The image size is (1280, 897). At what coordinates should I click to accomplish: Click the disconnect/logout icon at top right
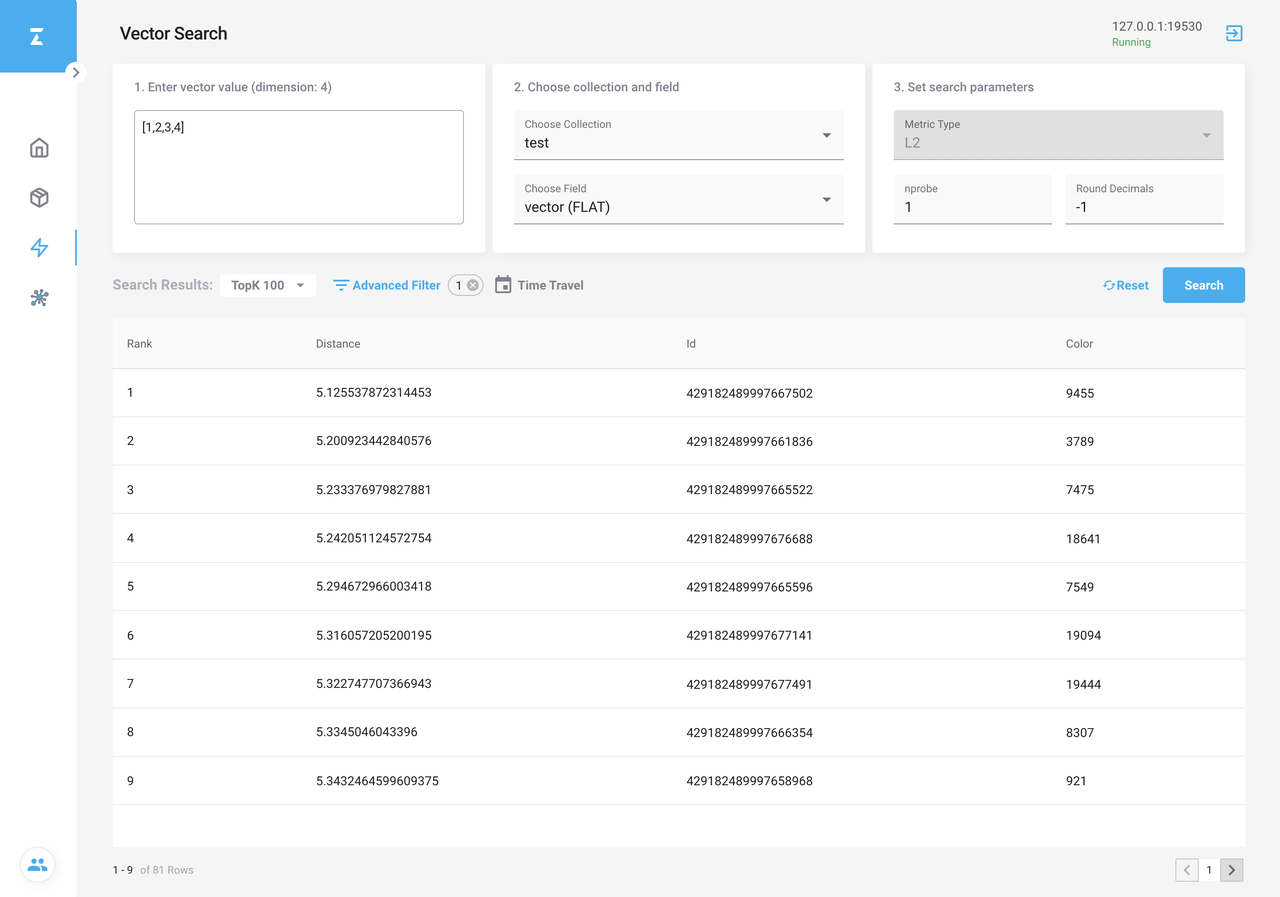[1234, 34]
